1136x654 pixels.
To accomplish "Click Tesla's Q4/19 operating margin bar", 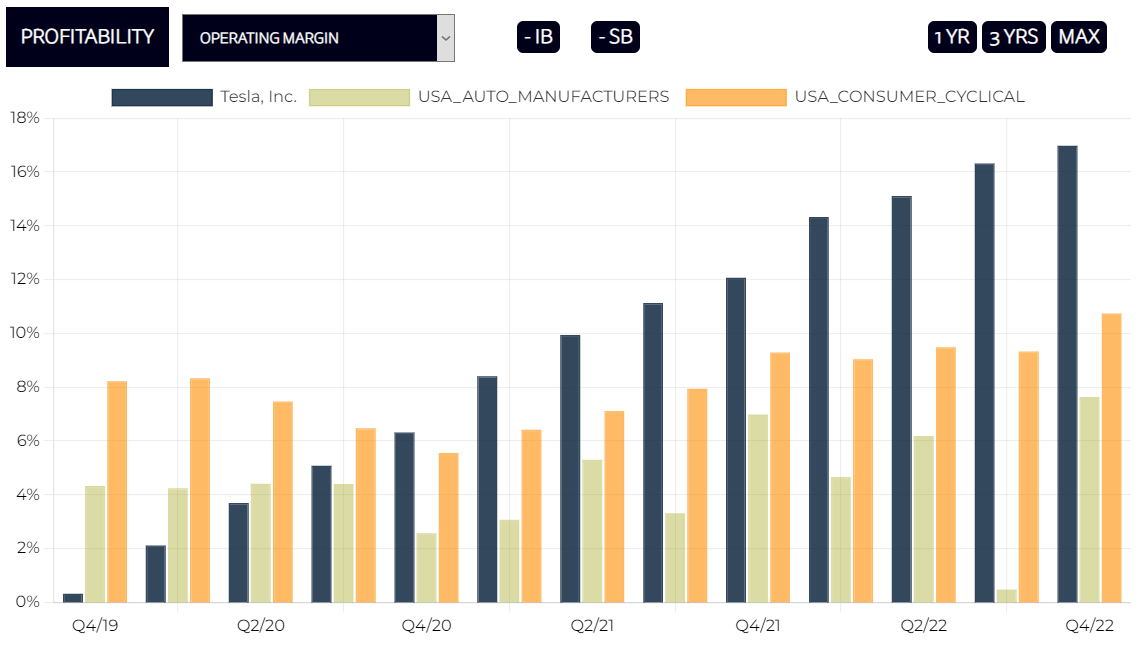I will [x=73, y=598].
